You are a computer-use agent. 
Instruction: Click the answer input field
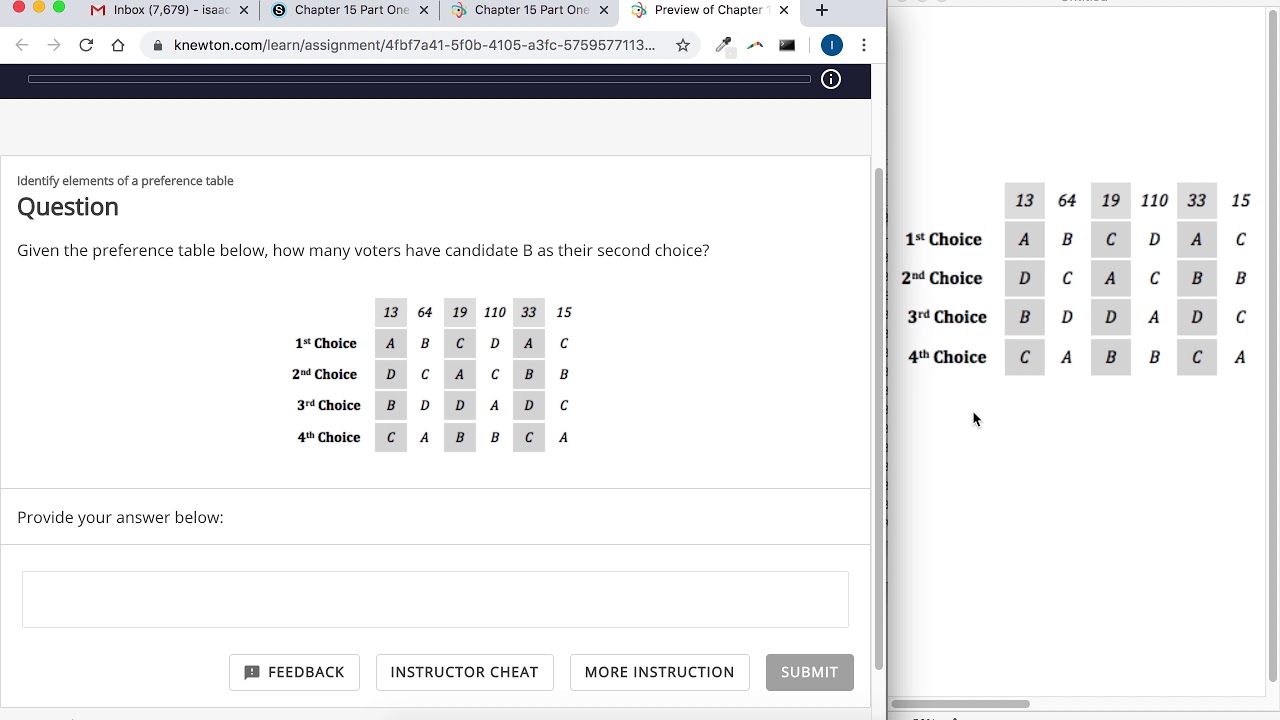[435, 599]
